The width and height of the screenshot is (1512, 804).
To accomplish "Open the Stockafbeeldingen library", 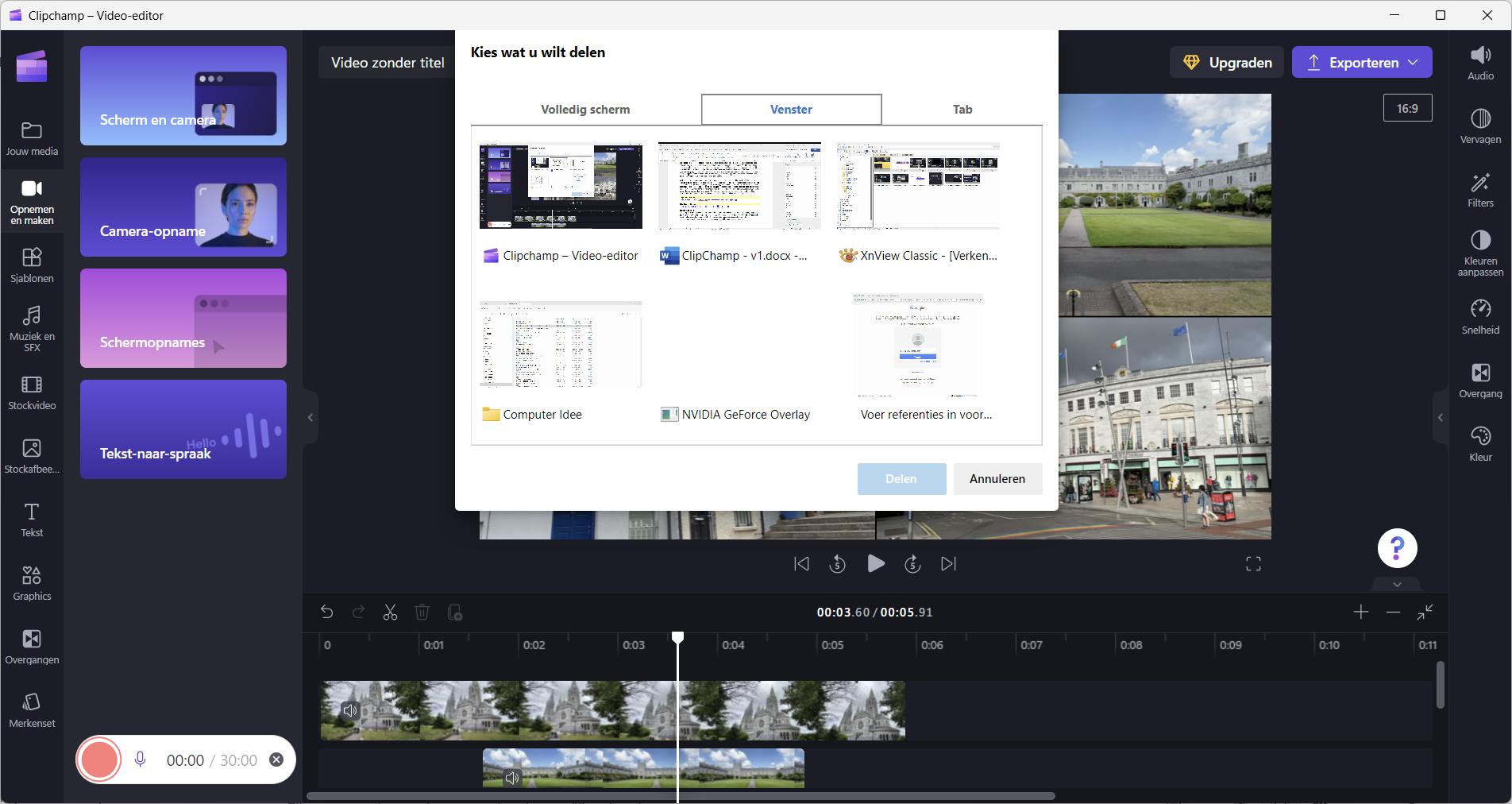I will click(32, 456).
